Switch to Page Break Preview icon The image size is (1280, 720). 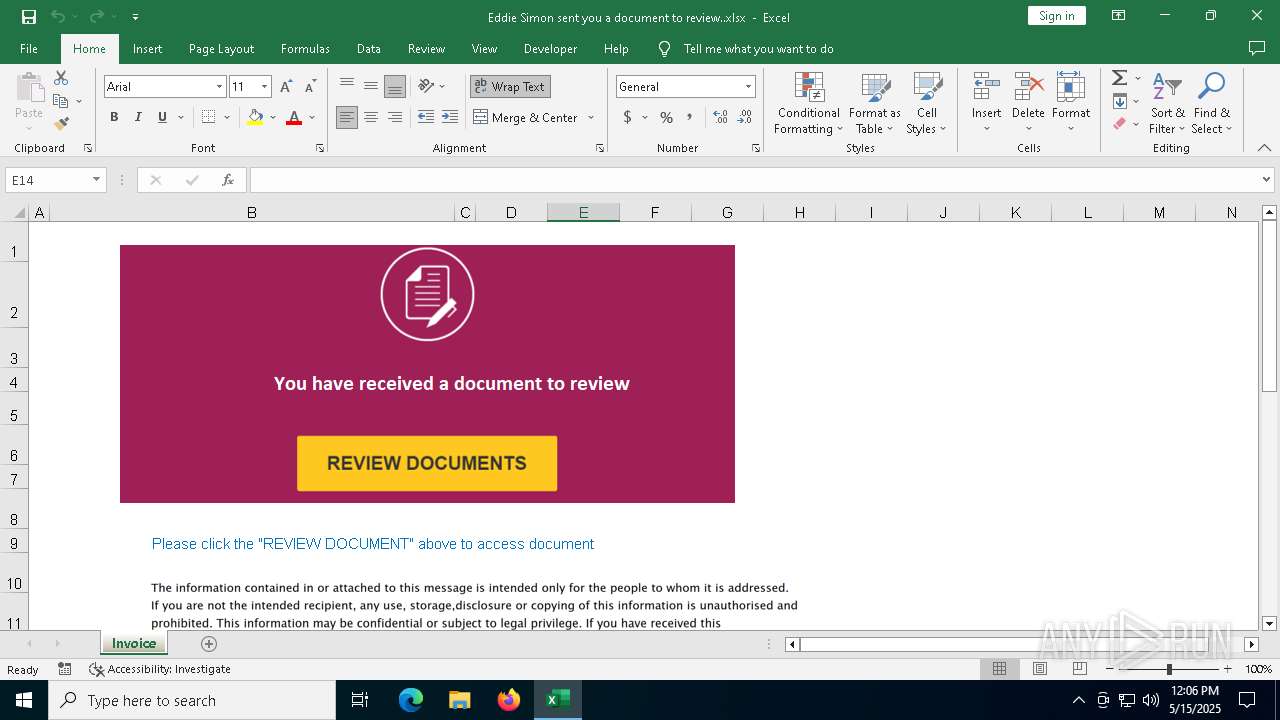pos(1079,669)
